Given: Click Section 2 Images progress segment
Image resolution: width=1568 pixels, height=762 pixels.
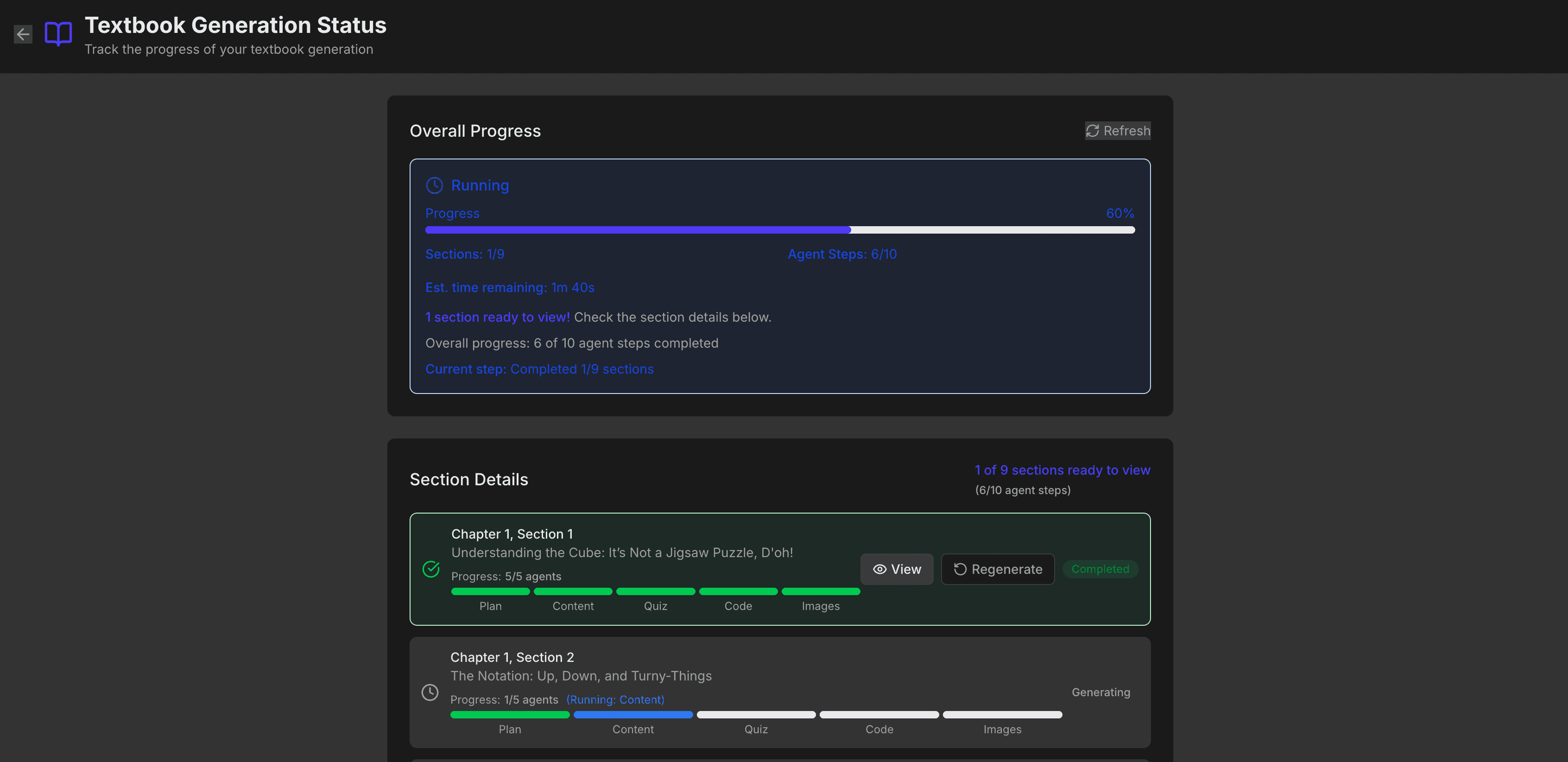Looking at the screenshot, I should point(1003,715).
